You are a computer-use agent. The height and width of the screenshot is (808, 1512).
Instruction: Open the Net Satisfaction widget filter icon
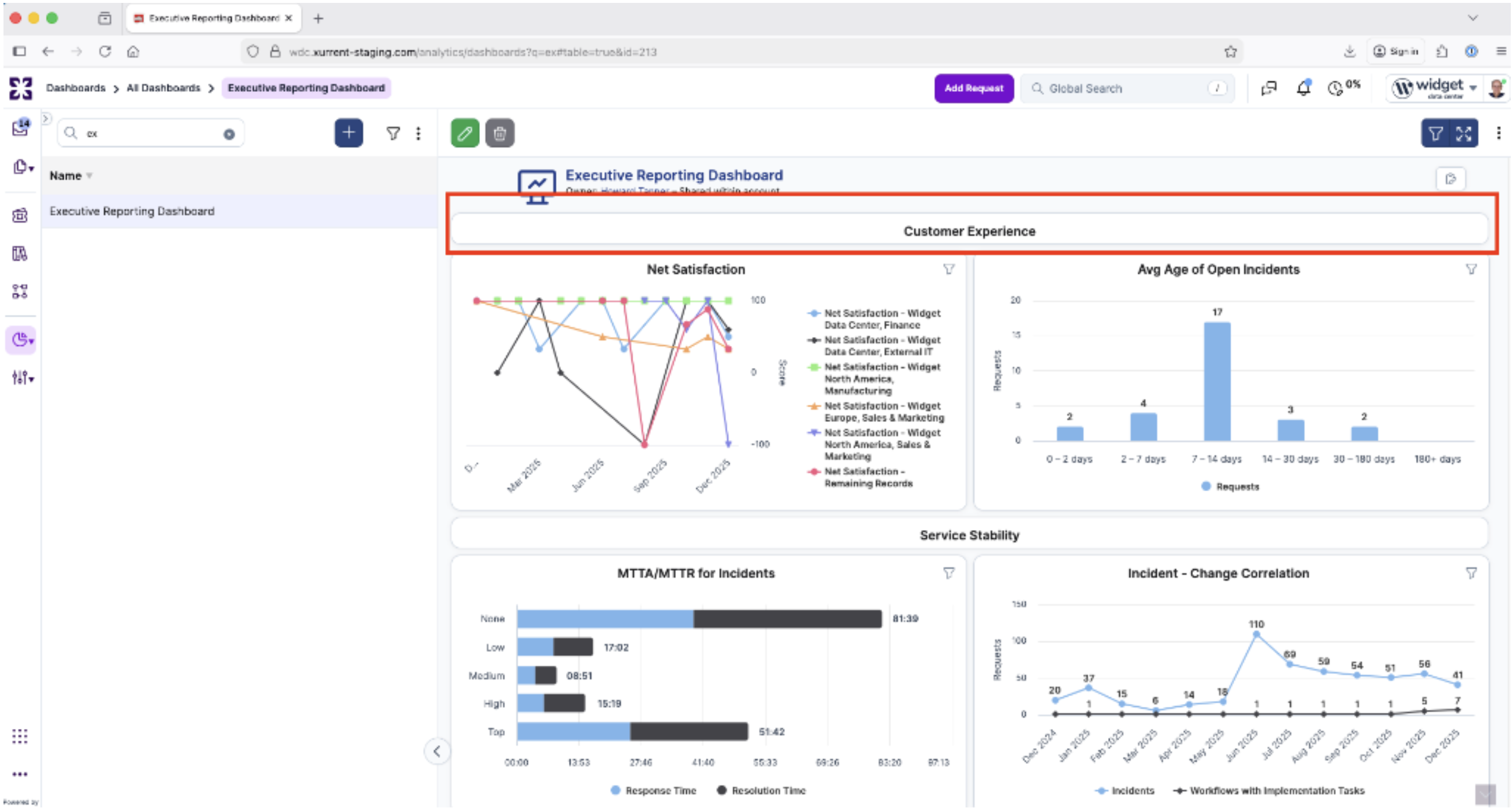click(x=948, y=270)
